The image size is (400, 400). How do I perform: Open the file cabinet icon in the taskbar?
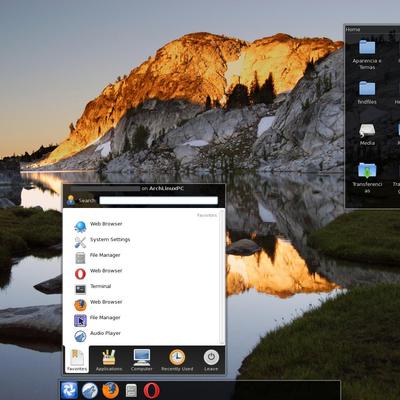[131, 391]
